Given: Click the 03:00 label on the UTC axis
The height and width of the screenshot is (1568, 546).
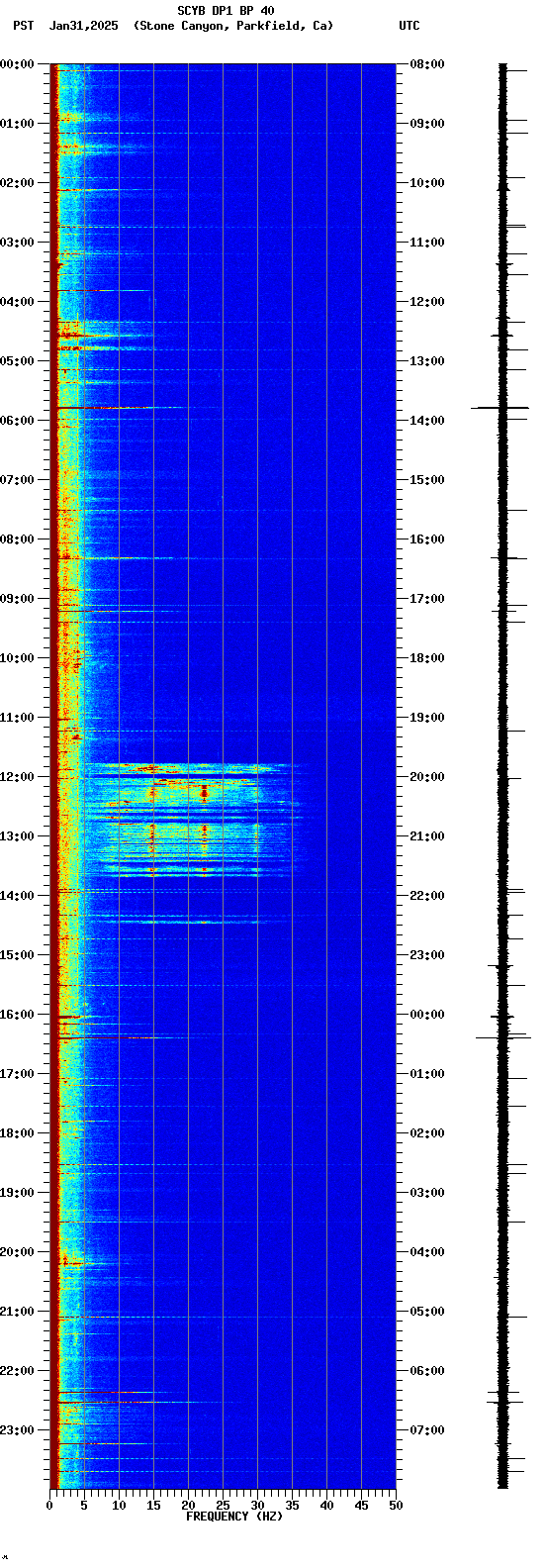Looking at the screenshot, I should (x=427, y=1193).
